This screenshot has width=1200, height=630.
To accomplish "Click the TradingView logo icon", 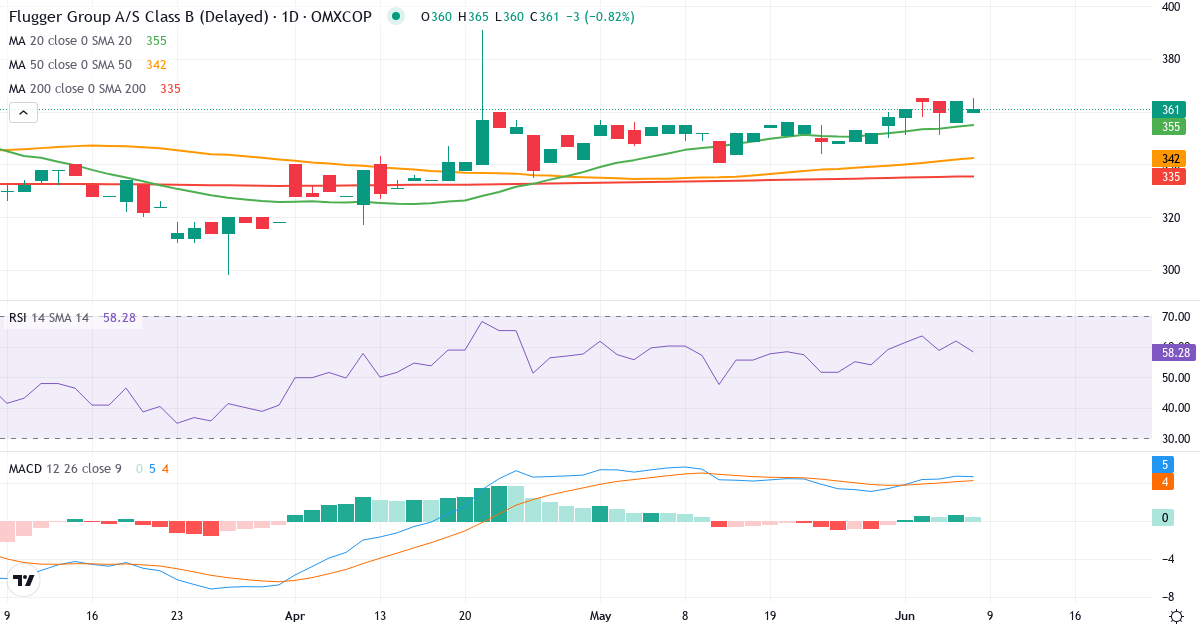I will point(25,579).
